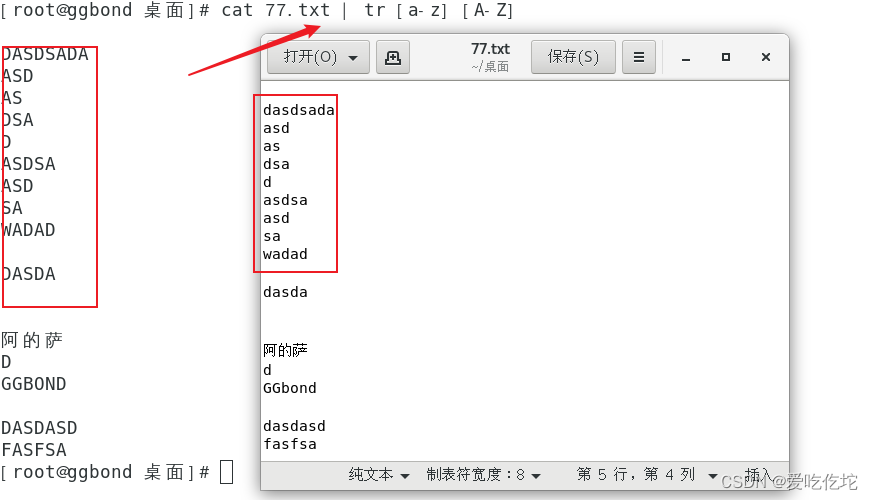Click the terminal prompt cursor box at bottom
Screen dimensions: 873x500
pos(227,472)
